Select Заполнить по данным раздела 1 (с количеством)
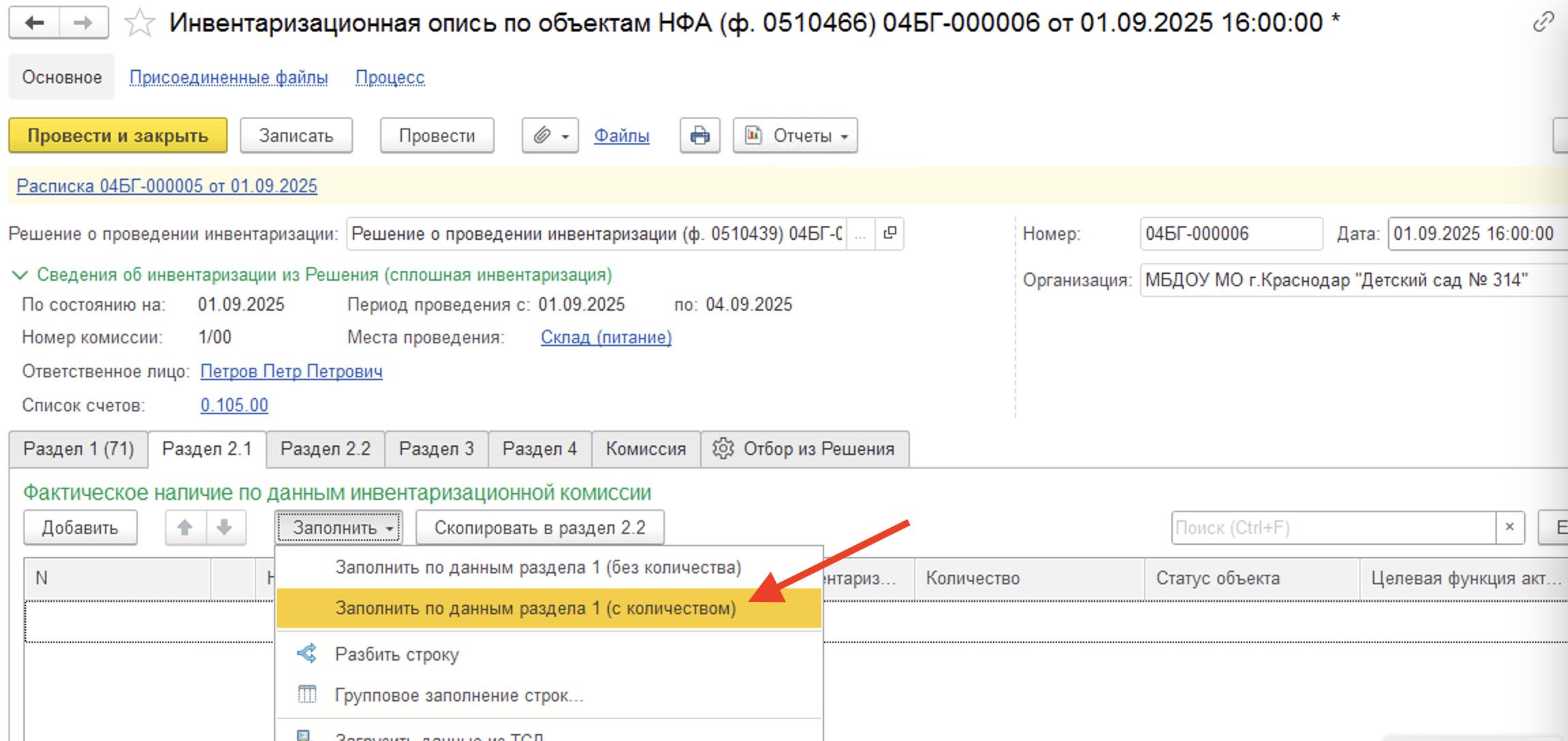The image size is (1568, 741). pos(535,608)
